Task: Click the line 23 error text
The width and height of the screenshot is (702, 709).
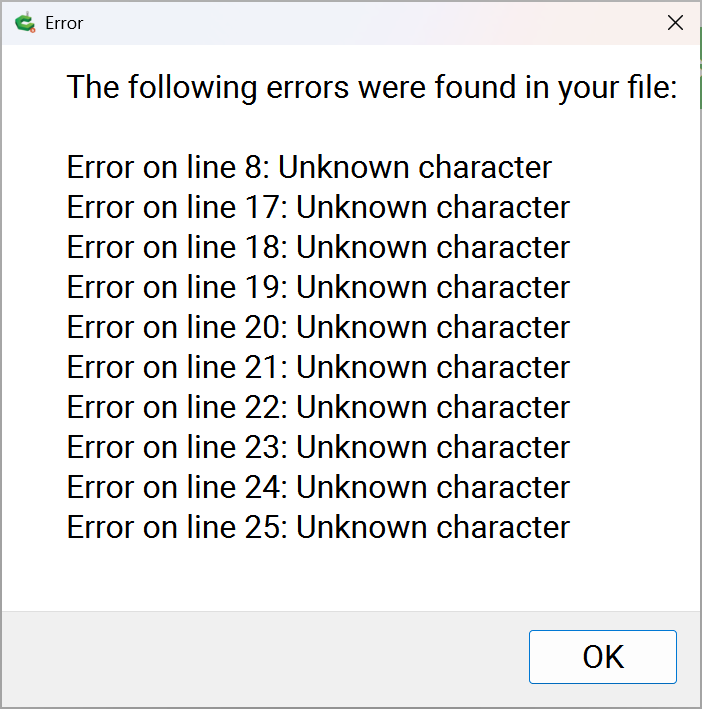Action: coord(318,447)
